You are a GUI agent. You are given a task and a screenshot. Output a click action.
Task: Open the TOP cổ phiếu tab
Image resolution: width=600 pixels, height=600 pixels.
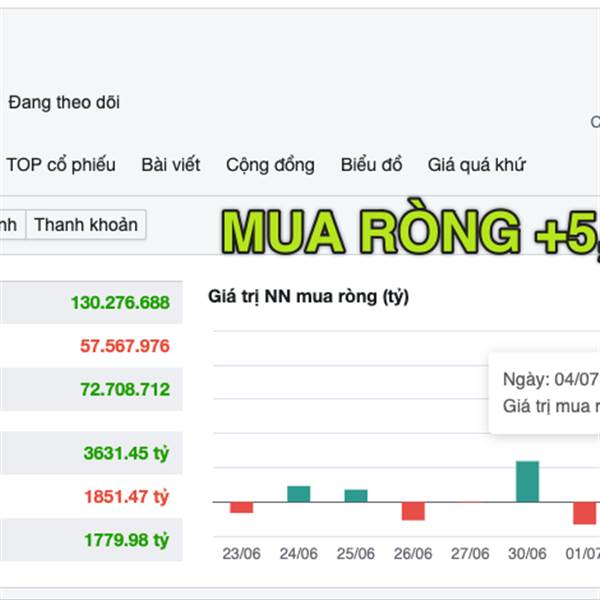coord(61,165)
